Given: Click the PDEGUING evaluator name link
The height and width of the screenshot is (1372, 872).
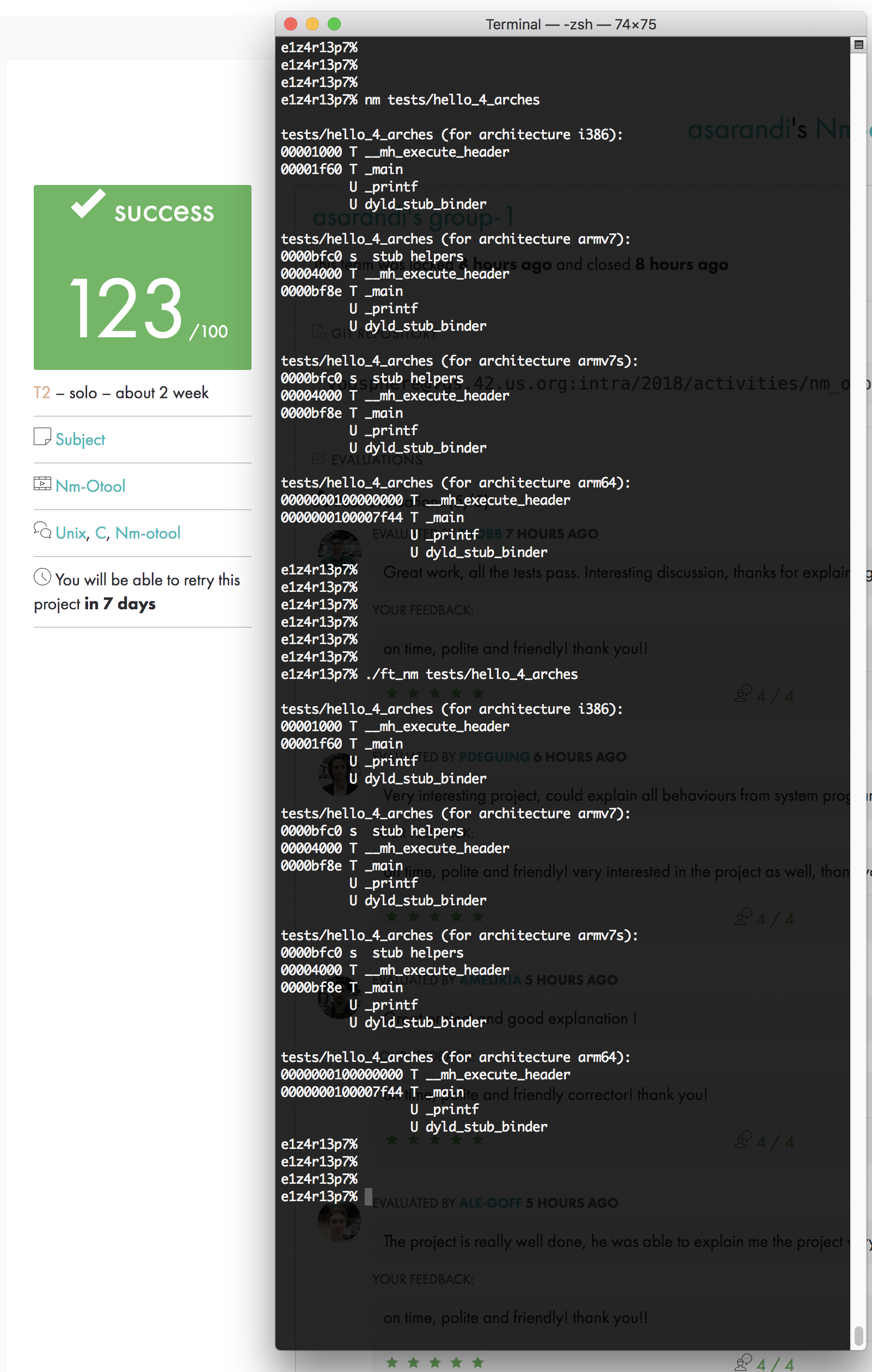Looking at the screenshot, I should pos(494,757).
